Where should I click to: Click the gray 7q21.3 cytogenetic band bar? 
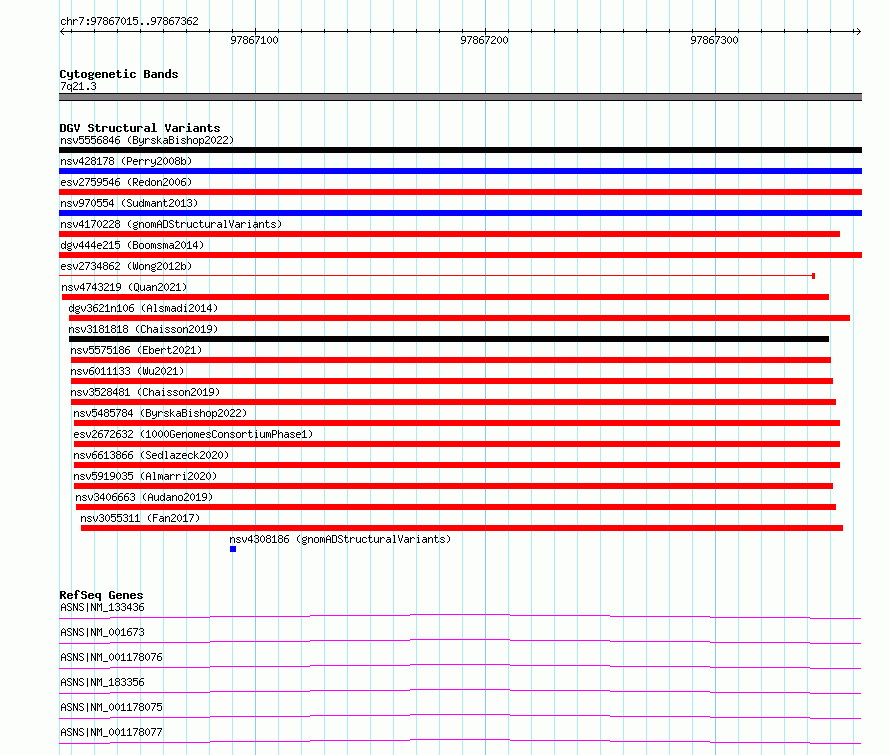click(x=460, y=97)
